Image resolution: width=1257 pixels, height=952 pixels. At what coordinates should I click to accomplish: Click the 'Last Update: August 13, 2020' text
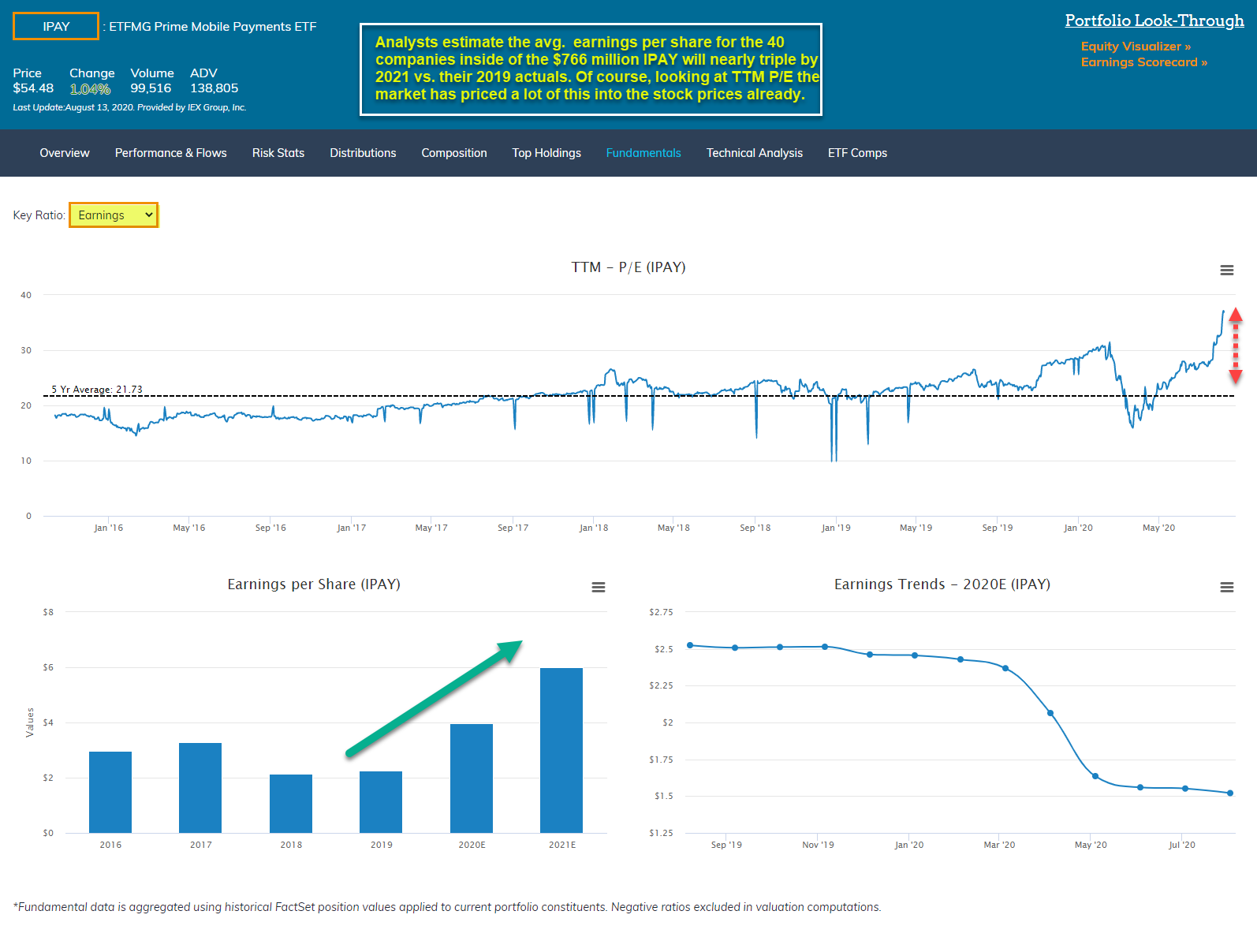click(73, 107)
